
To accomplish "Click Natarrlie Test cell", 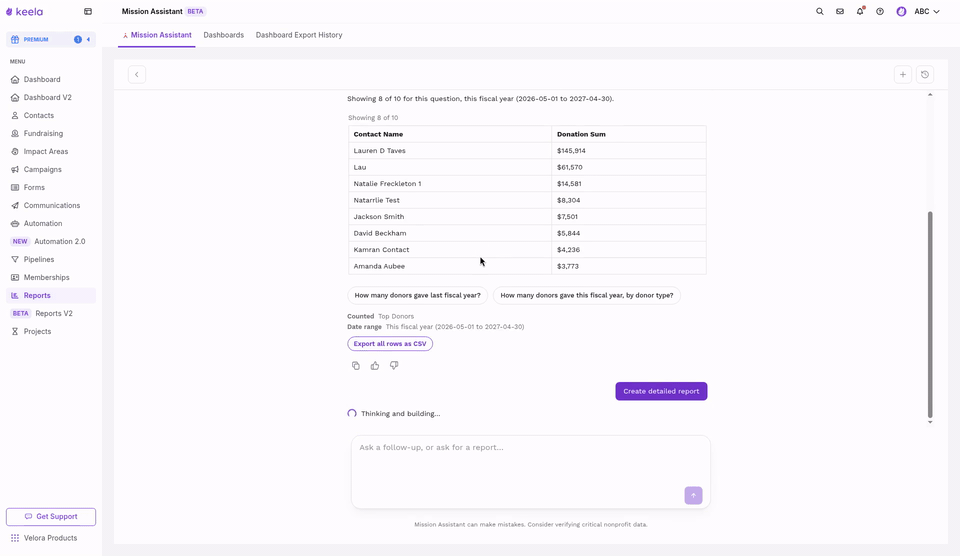I will [x=450, y=200].
